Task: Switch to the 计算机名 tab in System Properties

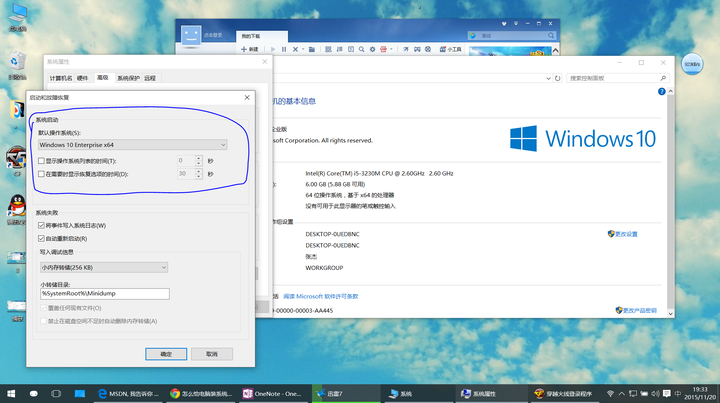Action: 61,78
